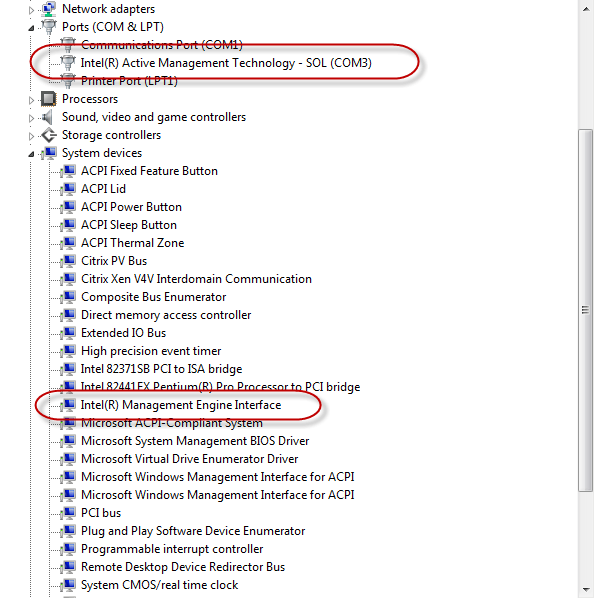The height and width of the screenshot is (598, 594).
Task: Expand the Storage controllers node
Action: tap(31, 136)
